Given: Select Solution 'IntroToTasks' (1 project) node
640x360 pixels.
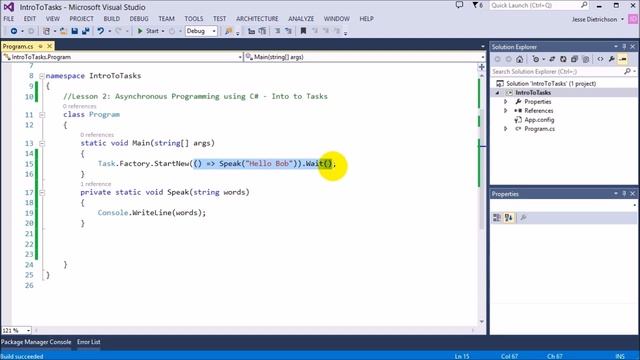Looking at the screenshot, I should (x=551, y=83).
